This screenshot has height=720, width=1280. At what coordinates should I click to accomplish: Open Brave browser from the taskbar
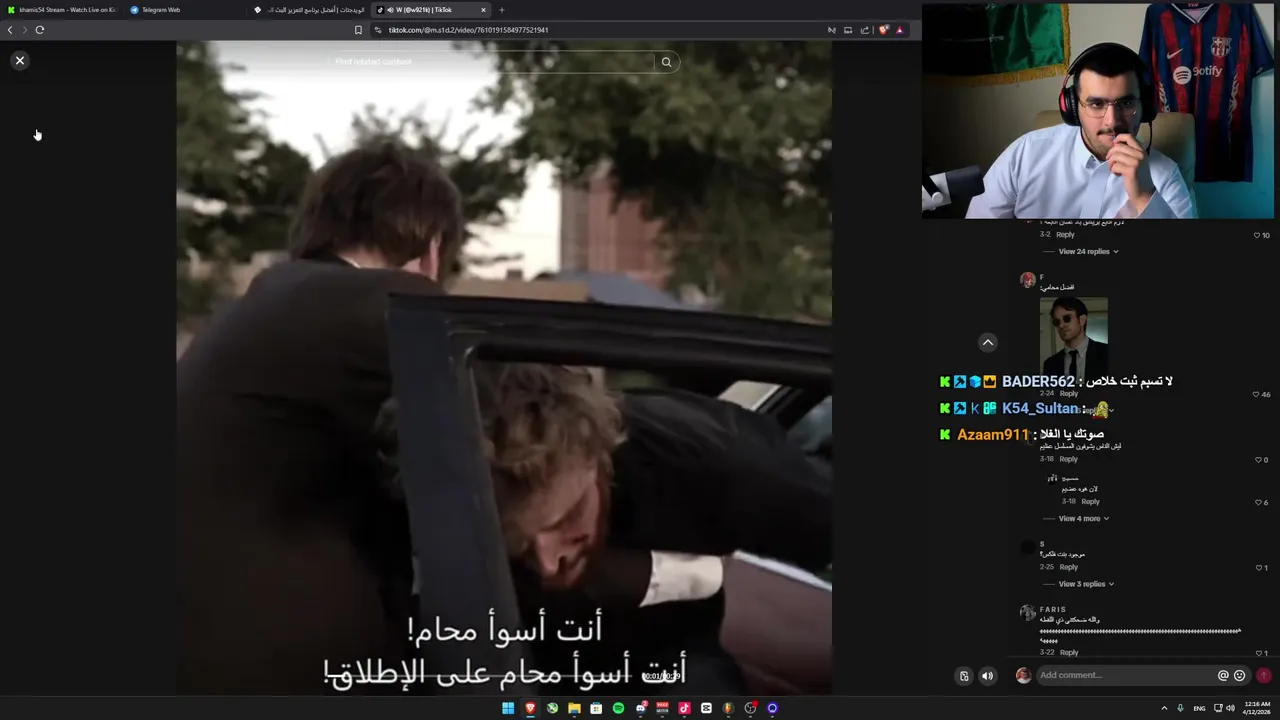[530, 708]
